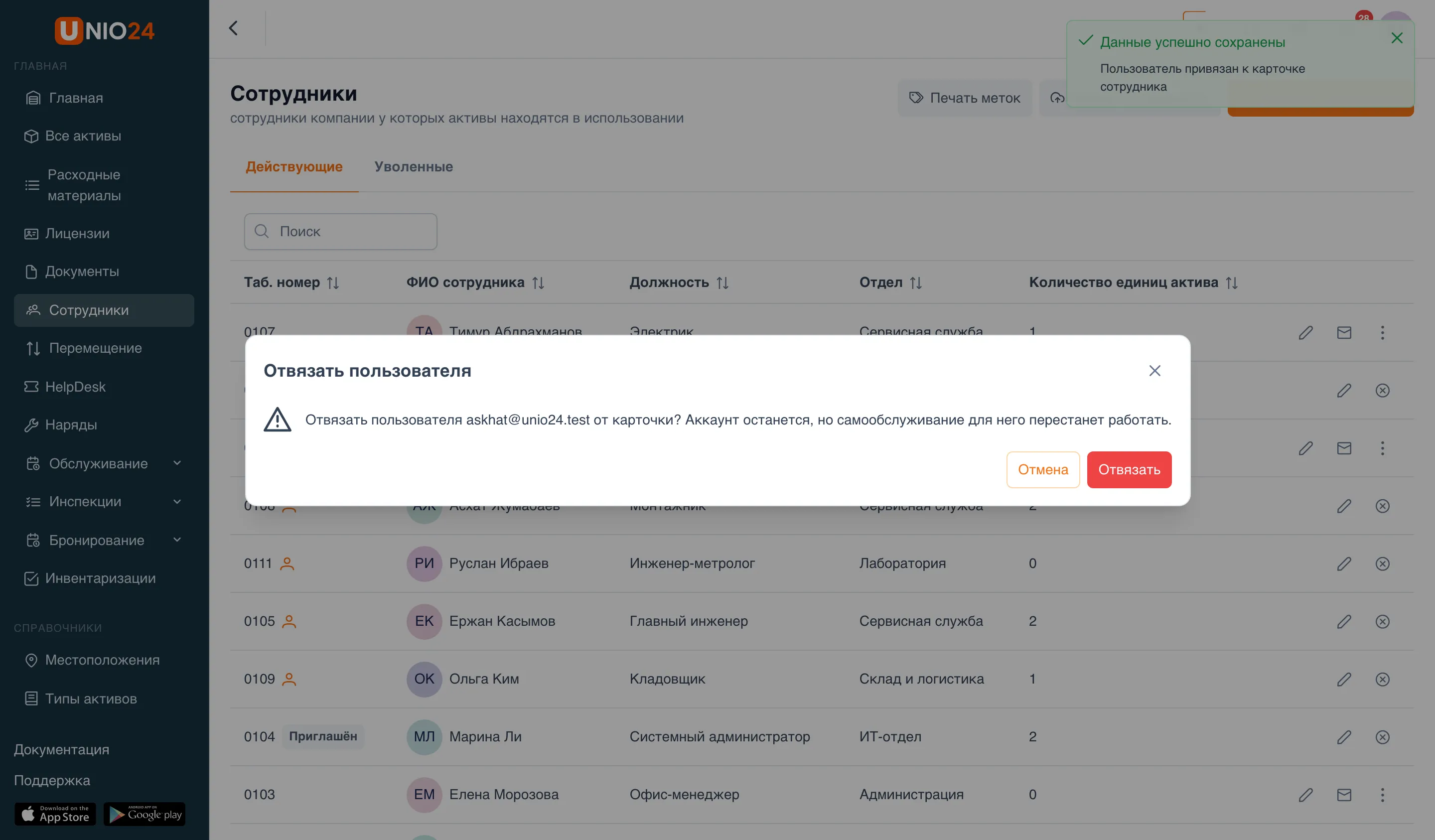
Task: Expand the Бронирование chevron
Action: coord(177,540)
